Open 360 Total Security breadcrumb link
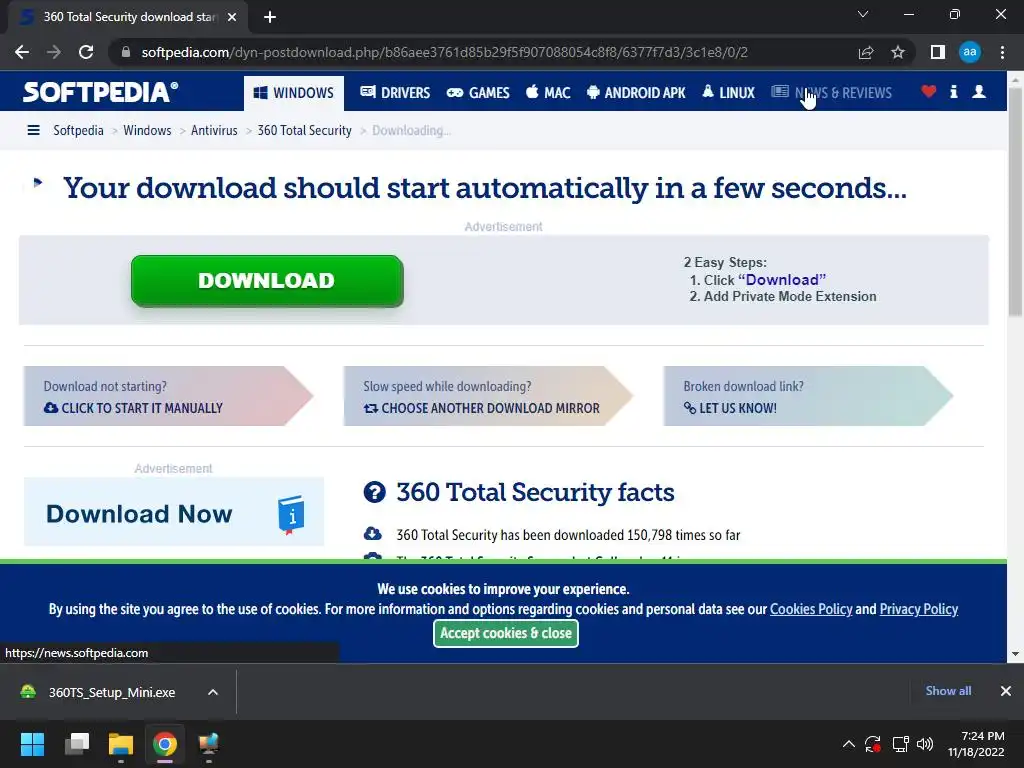 [x=304, y=131]
